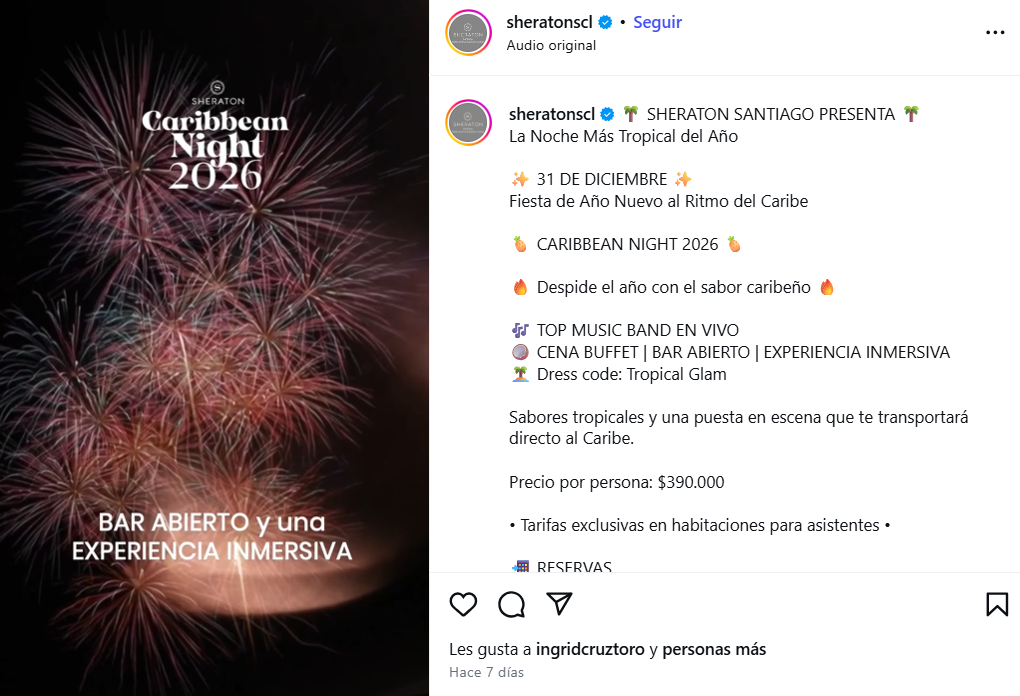Screen dimensions: 1020x696
Task: Share the post via paper plane icon
Action: (x=559, y=604)
